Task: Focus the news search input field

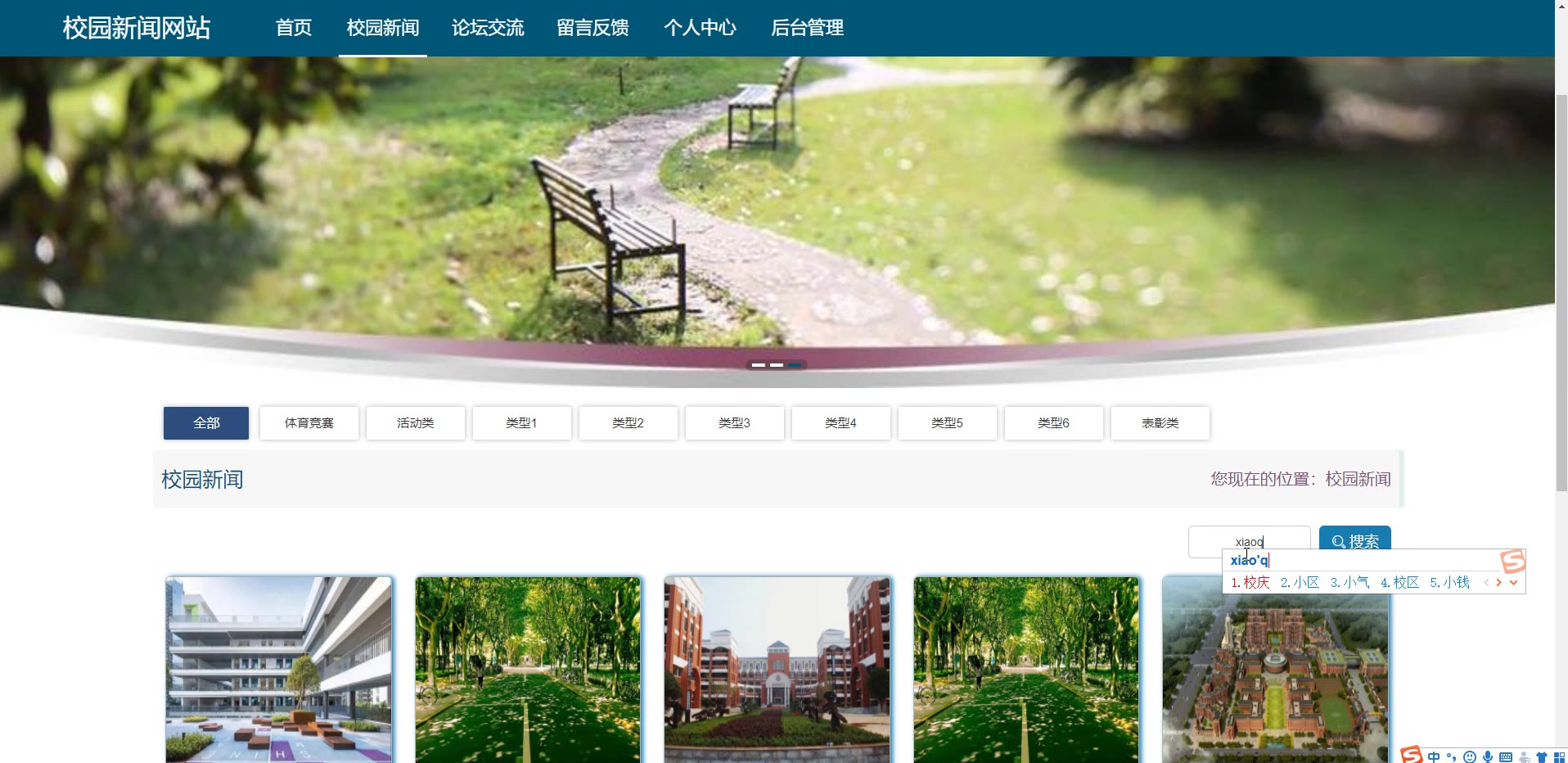Action: pos(1249,541)
